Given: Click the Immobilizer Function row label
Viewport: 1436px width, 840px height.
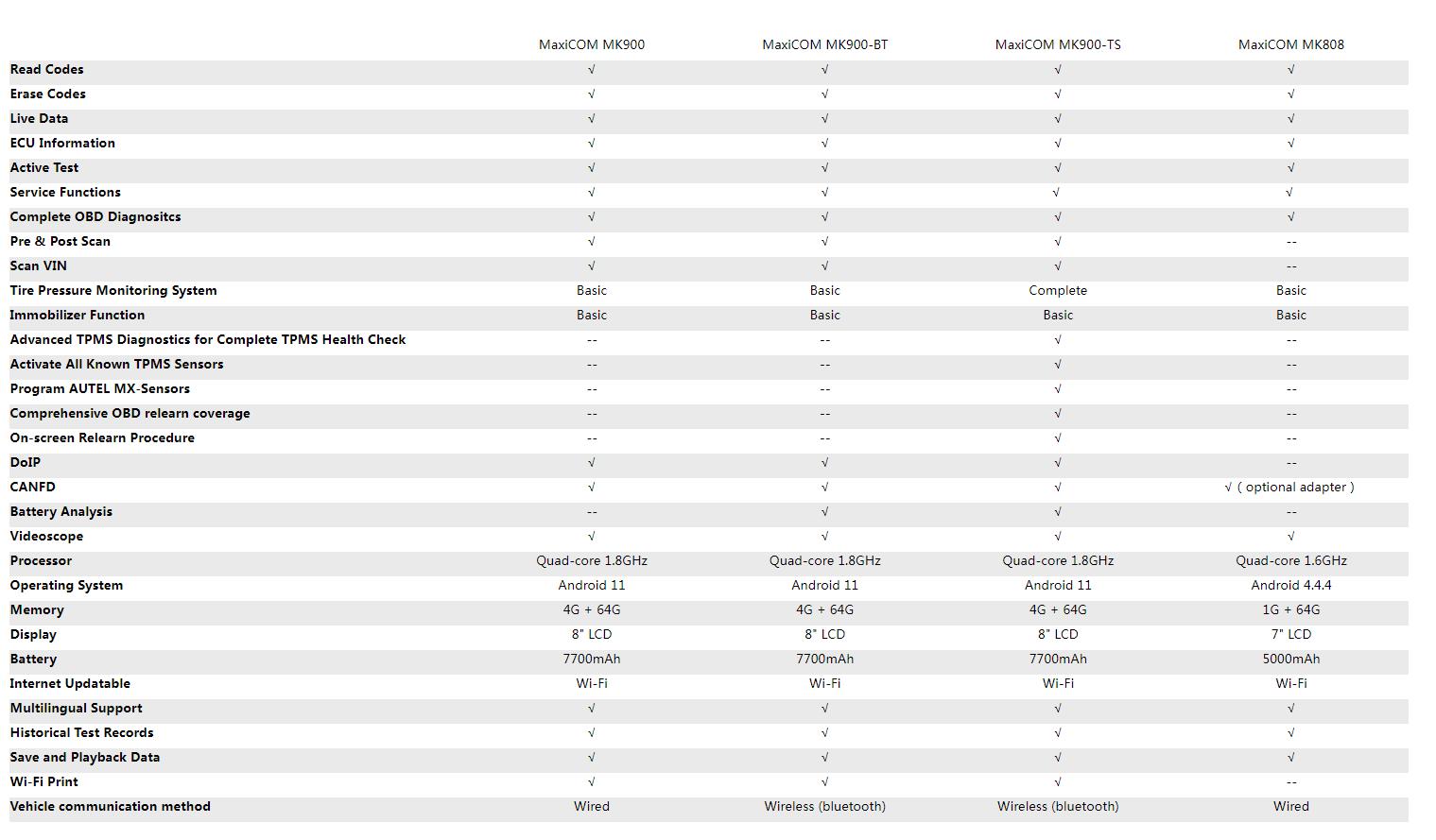Looking at the screenshot, I should coord(78,315).
